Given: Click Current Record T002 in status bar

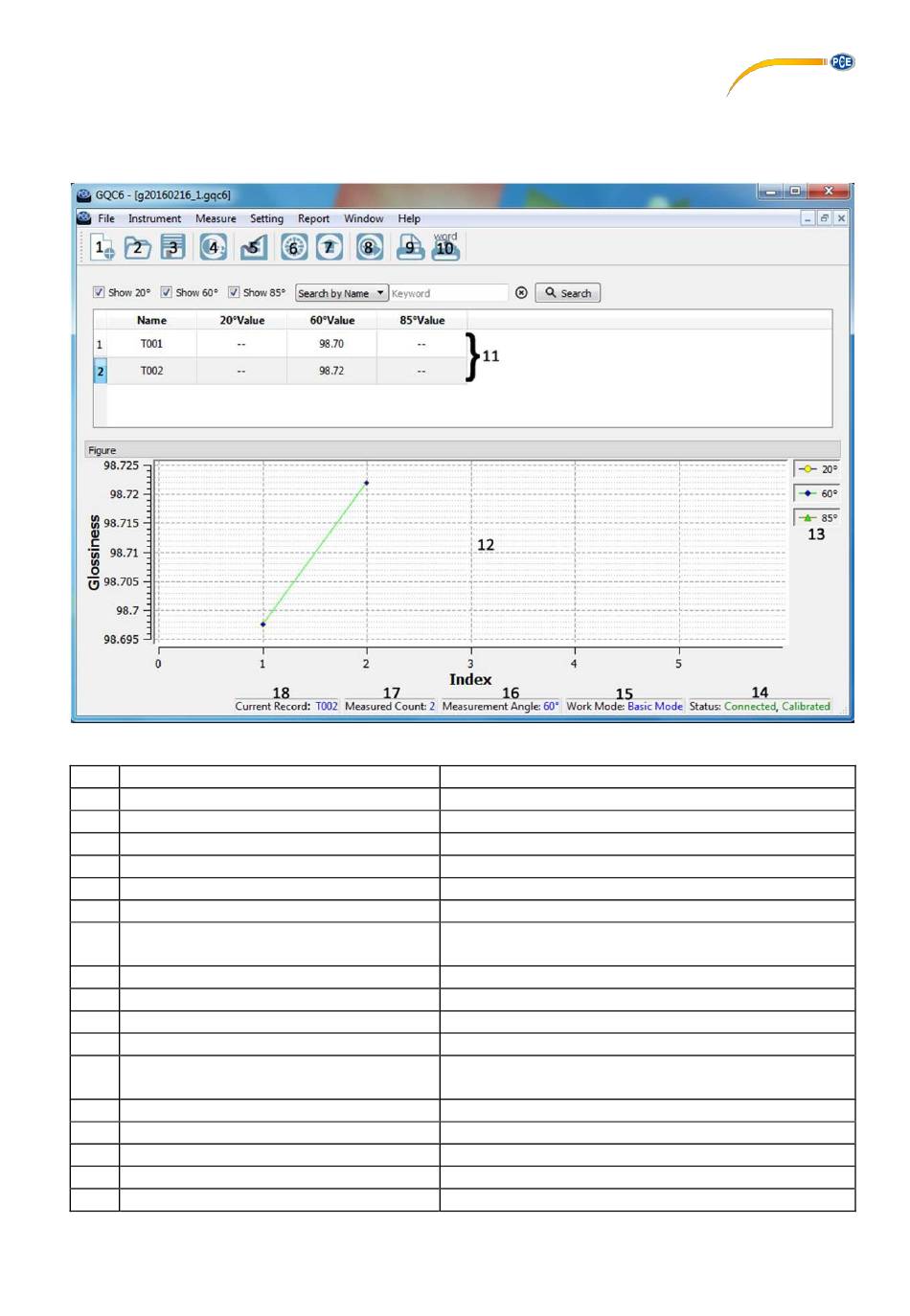Looking at the screenshot, I should [286, 706].
